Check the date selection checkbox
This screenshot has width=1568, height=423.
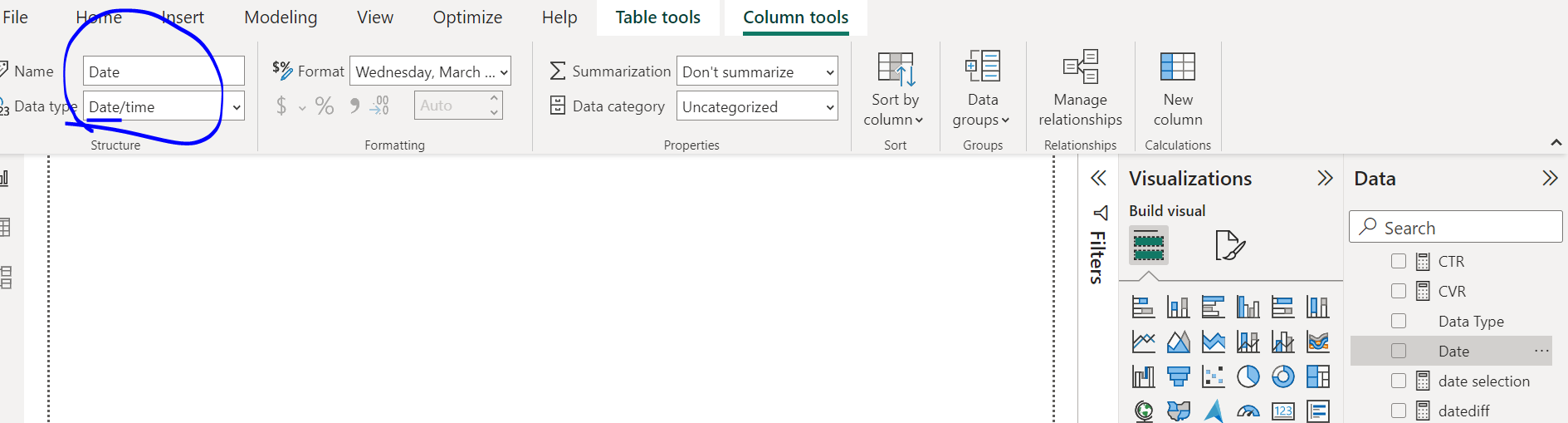[x=1399, y=381]
